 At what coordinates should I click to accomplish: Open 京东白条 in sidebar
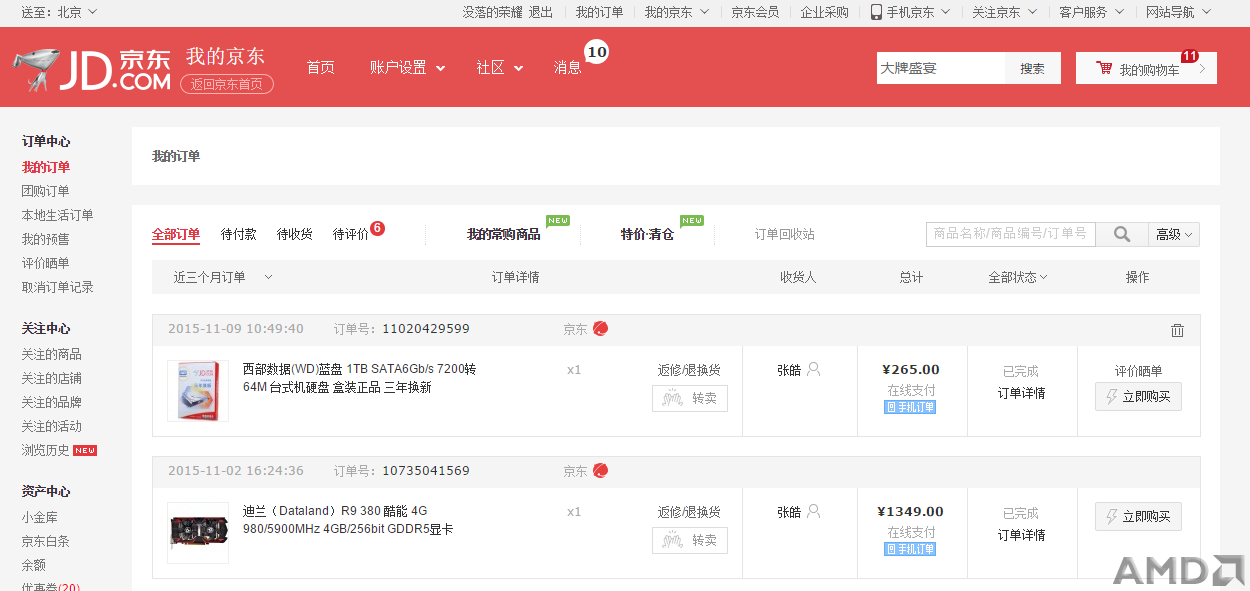pyautogui.click(x=46, y=541)
